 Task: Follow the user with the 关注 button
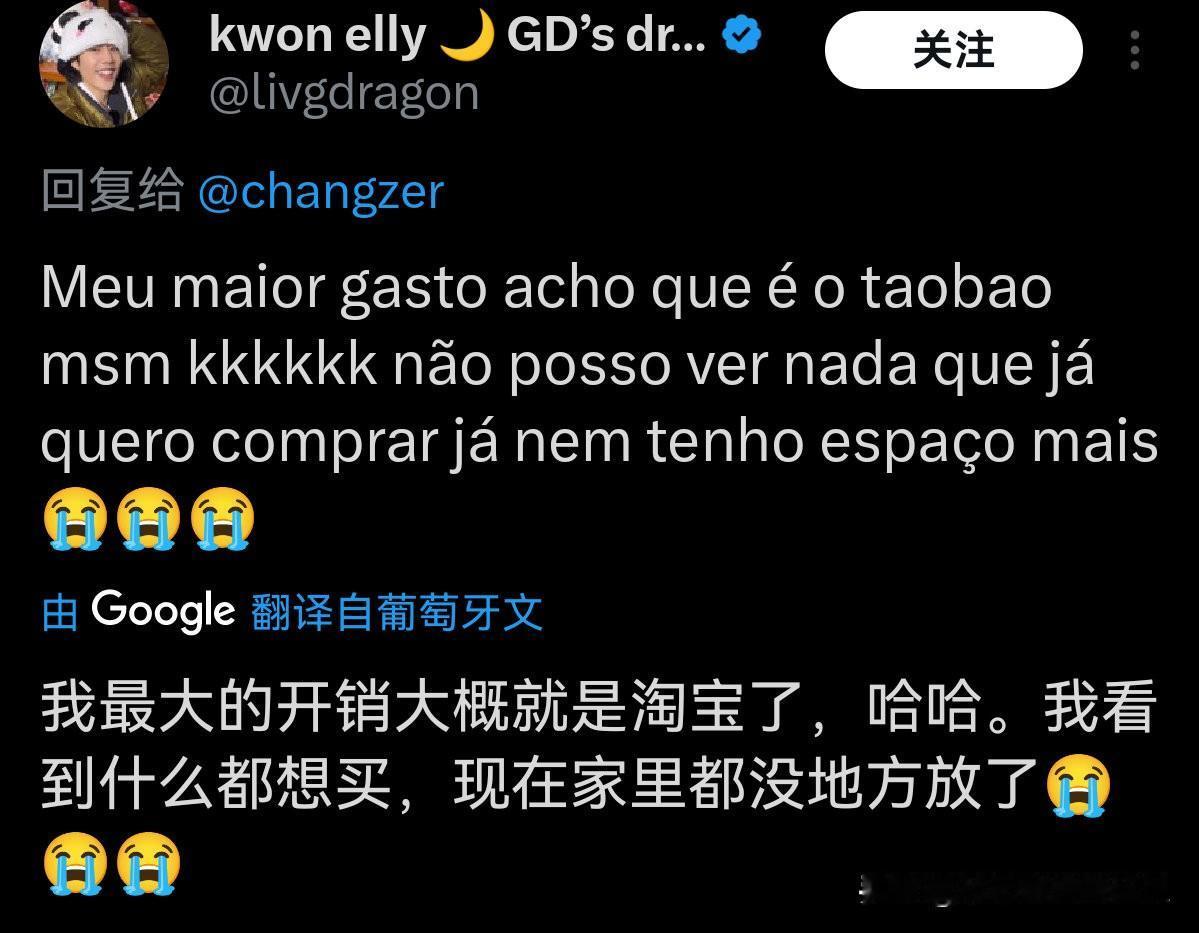tap(954, 50)
